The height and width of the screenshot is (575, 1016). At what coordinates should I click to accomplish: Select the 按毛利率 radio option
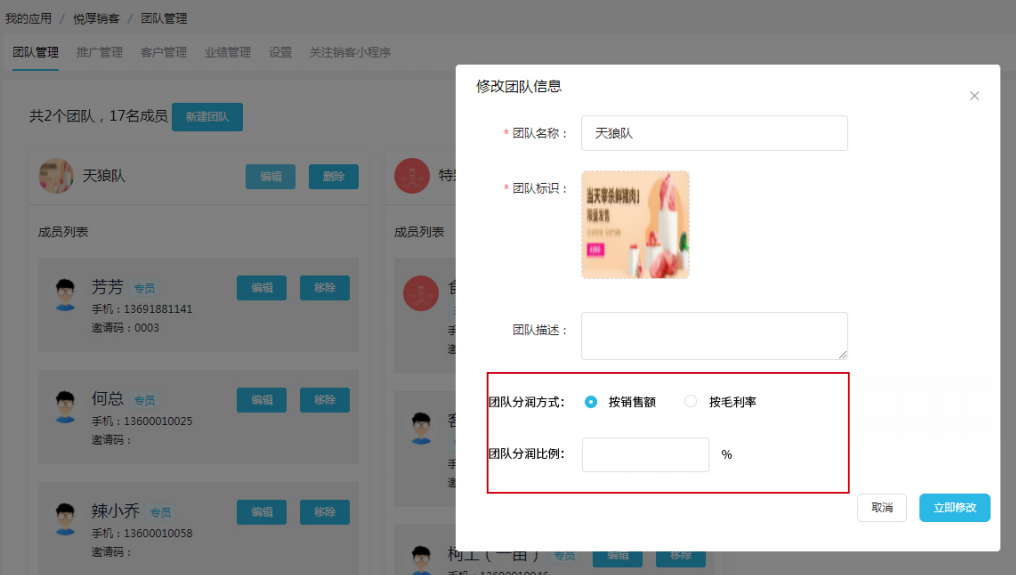click(x=691, y=402)
